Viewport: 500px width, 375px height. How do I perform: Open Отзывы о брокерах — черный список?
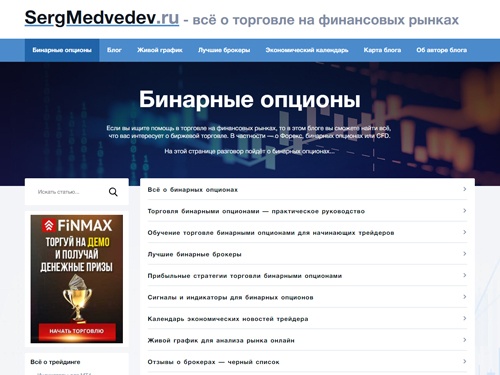point(213,362)
